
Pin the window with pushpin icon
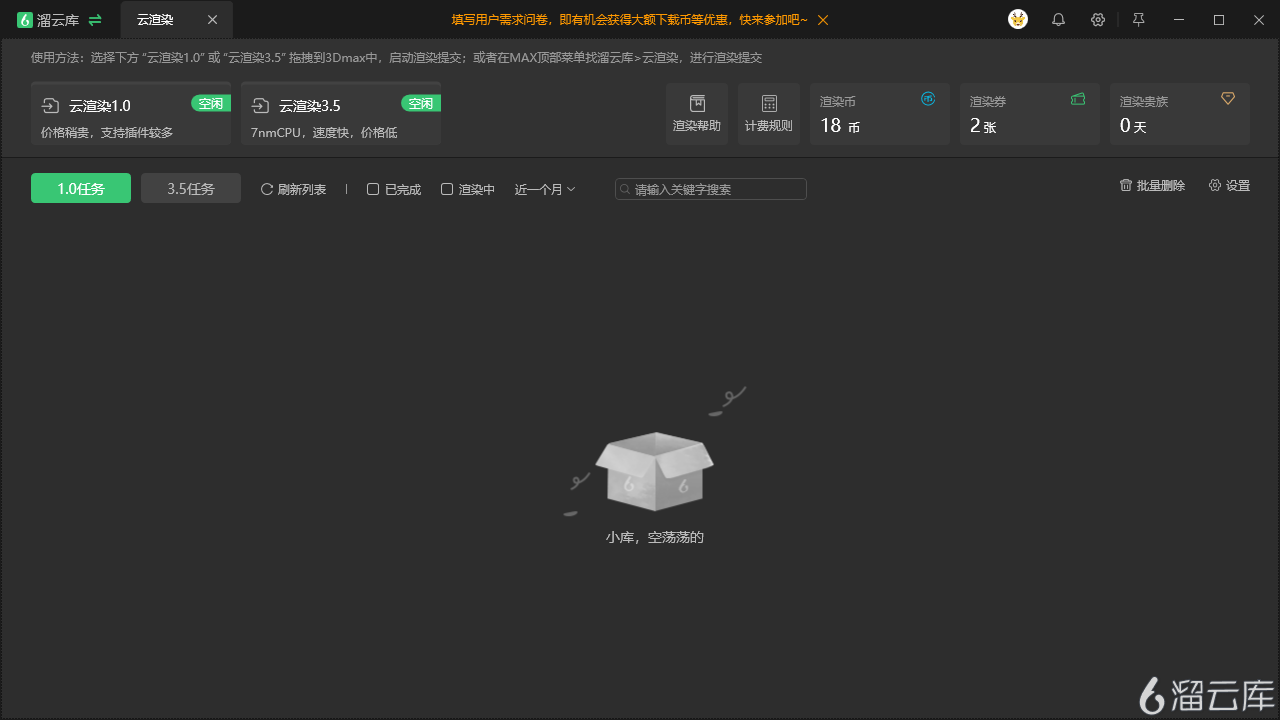pos(1138,20)
